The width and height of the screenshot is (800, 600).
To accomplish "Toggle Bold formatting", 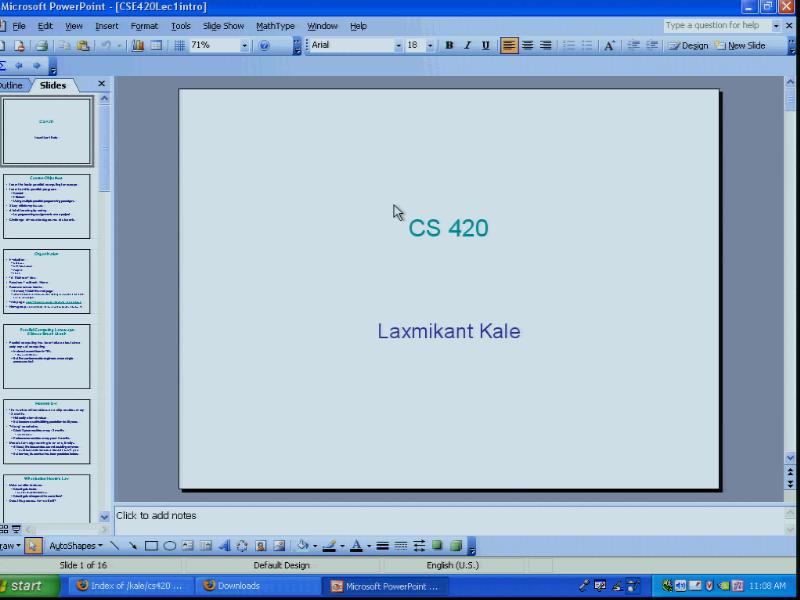I will click(x=449, y=46).
